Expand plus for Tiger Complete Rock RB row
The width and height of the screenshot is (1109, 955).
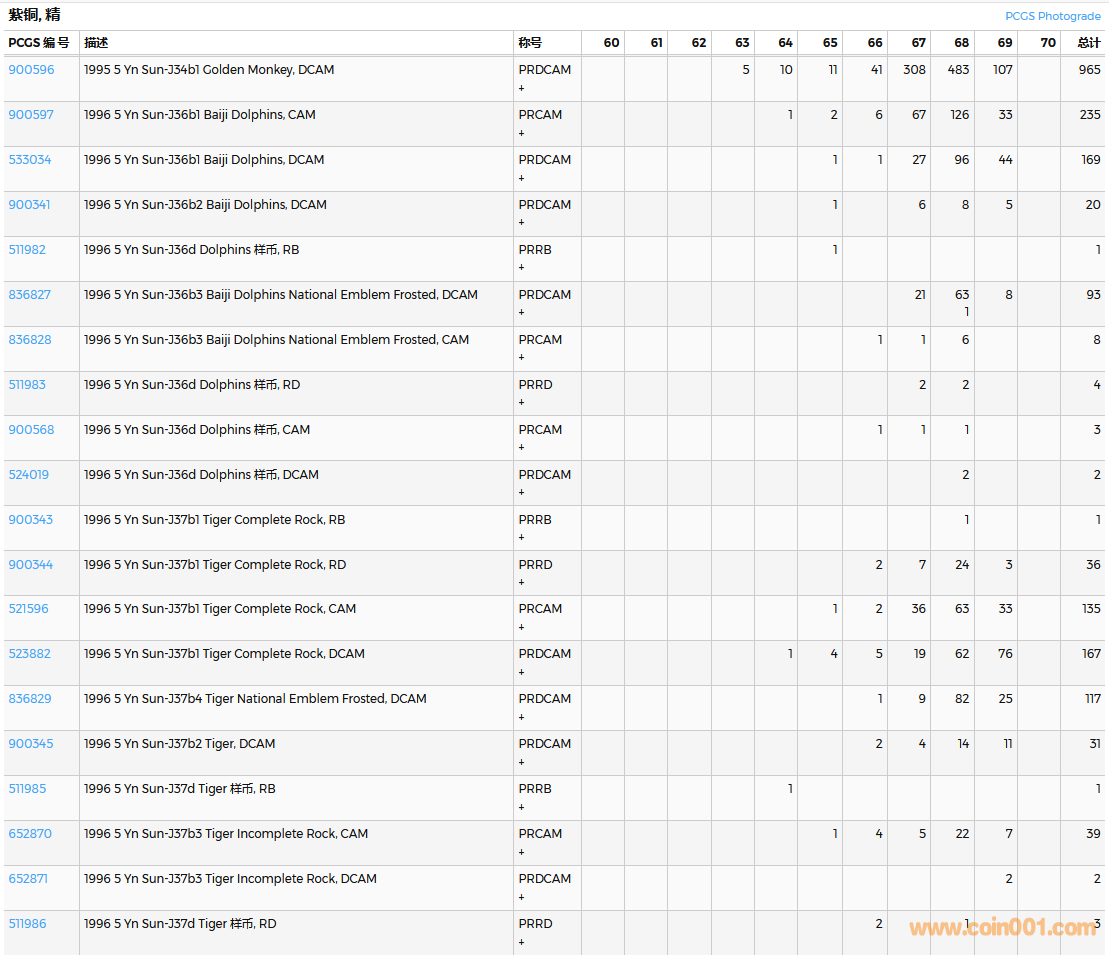(521, 537)
